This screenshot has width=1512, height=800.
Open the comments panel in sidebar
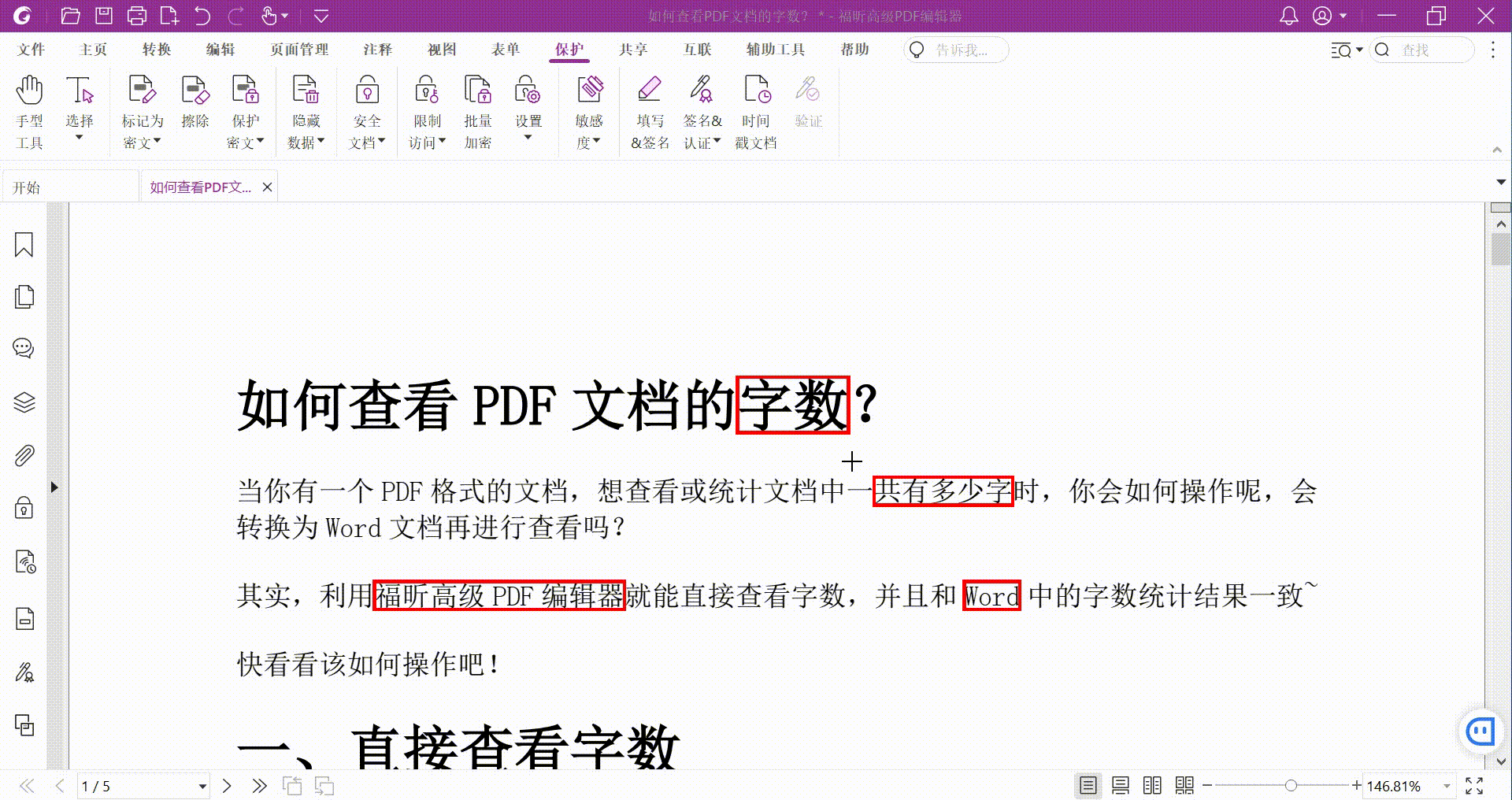pyautogui.click(x=24, y=348)
